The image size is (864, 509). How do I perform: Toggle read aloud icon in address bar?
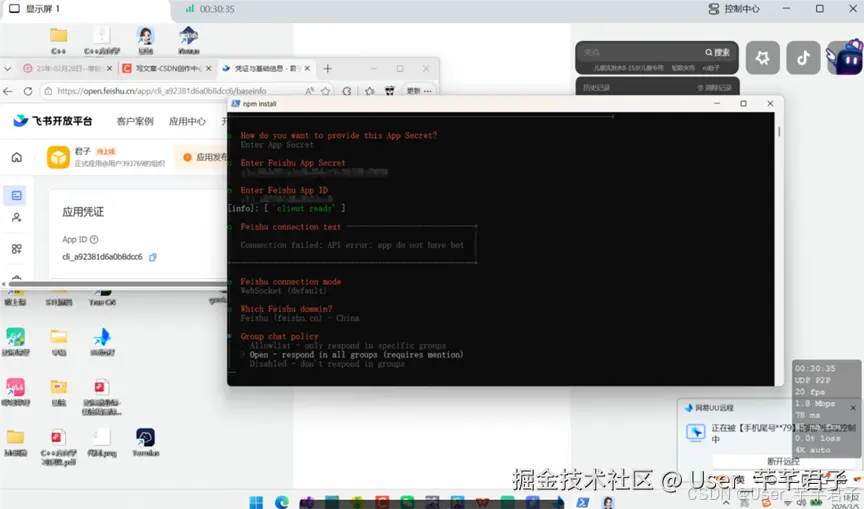click(x=310, y=91)
